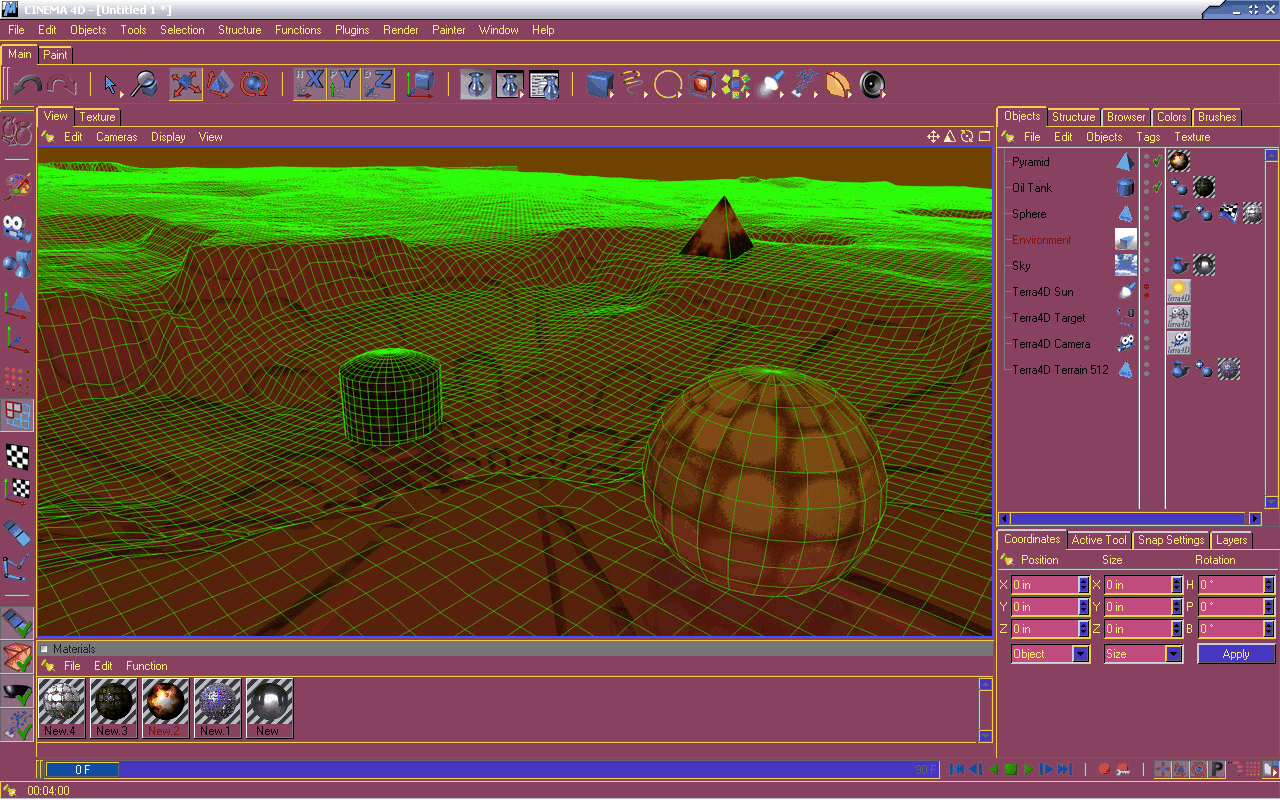Screen dimensions: 1280x800
Task: Toggle Z axis lock
Action: tap(378, 85)
